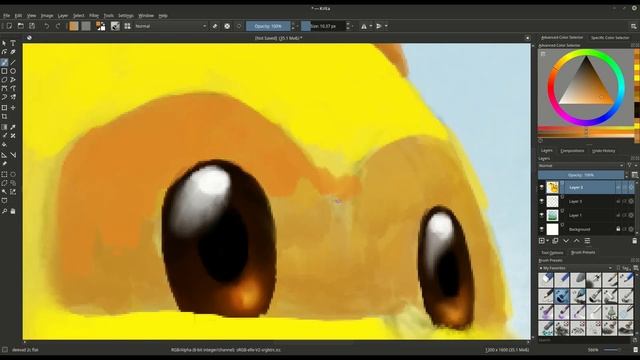The image size is (640, 360).
Task: Select the Zoom tool
Action: (4, 211)
